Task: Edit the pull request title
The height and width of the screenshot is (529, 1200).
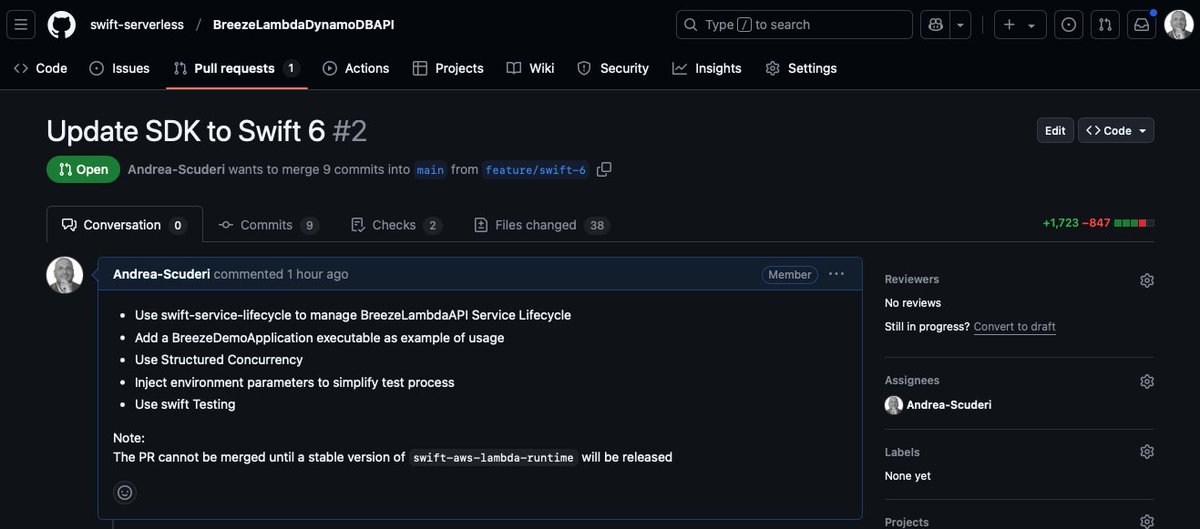Action: (x=1055, y=131)
